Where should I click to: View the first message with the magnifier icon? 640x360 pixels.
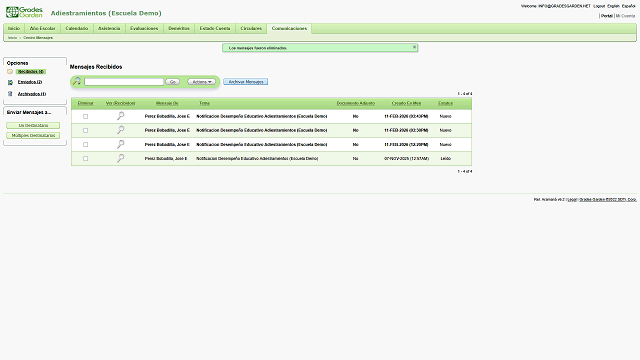click(x=120, y=116)
